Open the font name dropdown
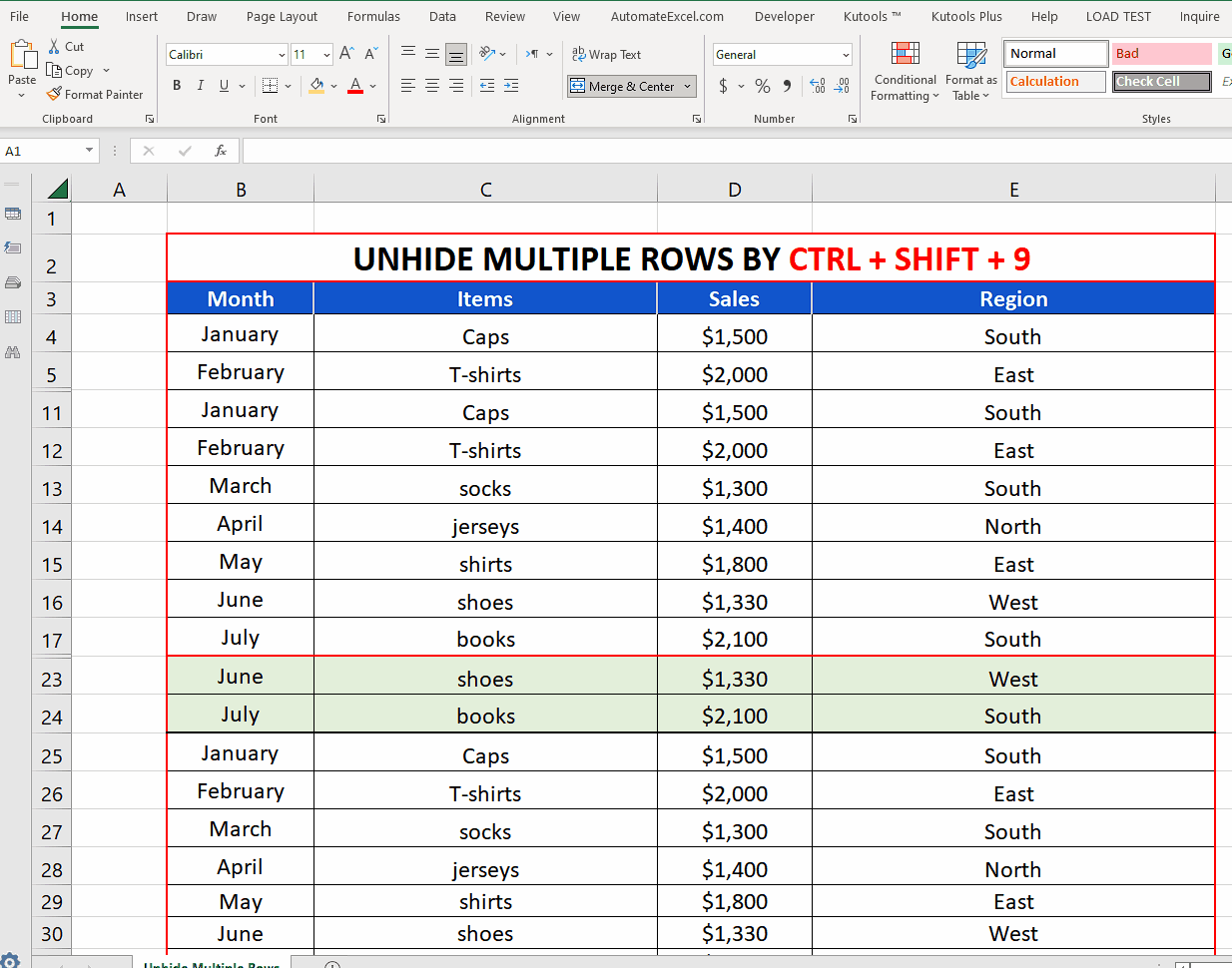Image resolution: width=1232 pixels, height=968 pixels. pyautogui.click(x=281, y=54)
